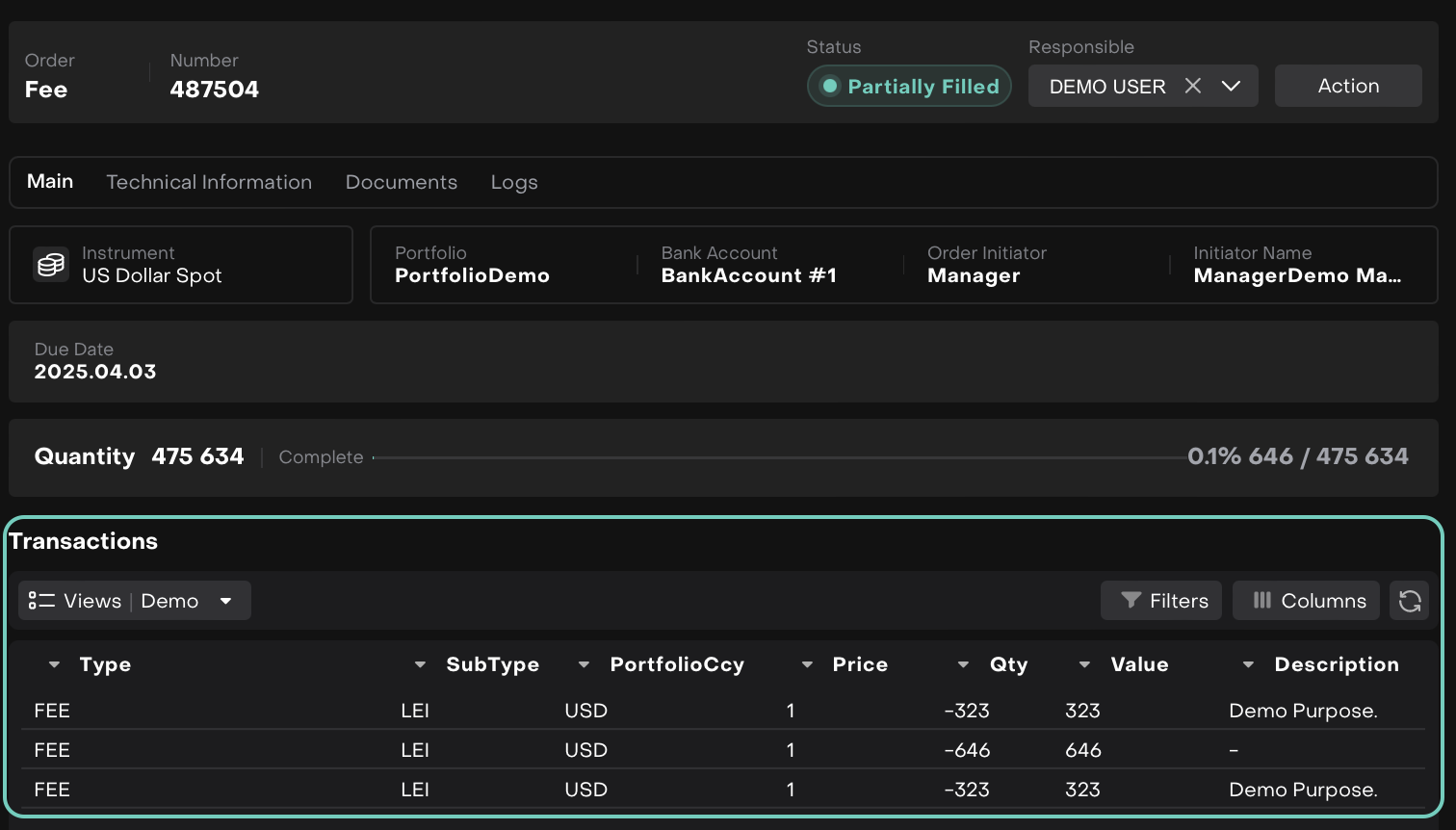Open the Qty column menu arrow
Viewport: 1456px width, 830px height.
pyautogui.click(x=963, y=664)
